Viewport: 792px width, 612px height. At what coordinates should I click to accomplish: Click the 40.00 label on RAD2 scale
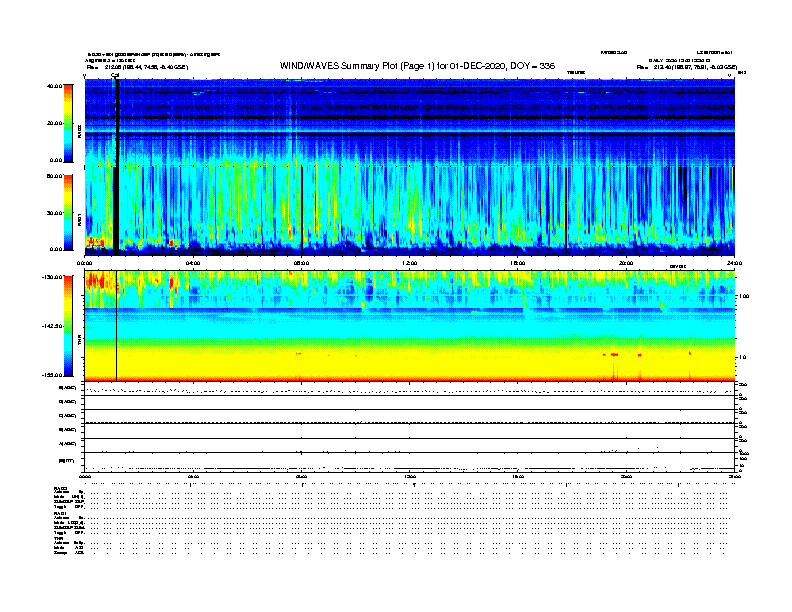54,86
